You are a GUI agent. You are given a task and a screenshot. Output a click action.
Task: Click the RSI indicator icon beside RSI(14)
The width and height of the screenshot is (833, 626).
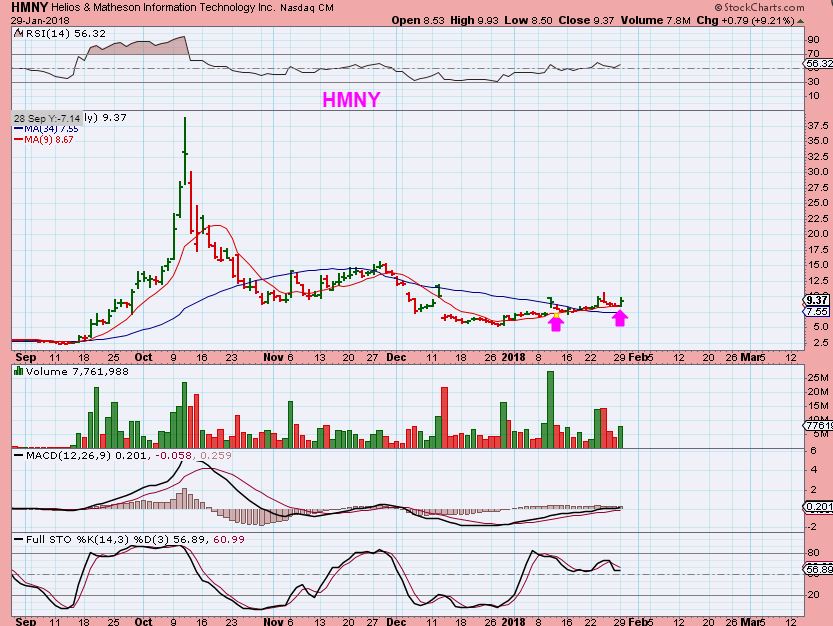(19, 33)
